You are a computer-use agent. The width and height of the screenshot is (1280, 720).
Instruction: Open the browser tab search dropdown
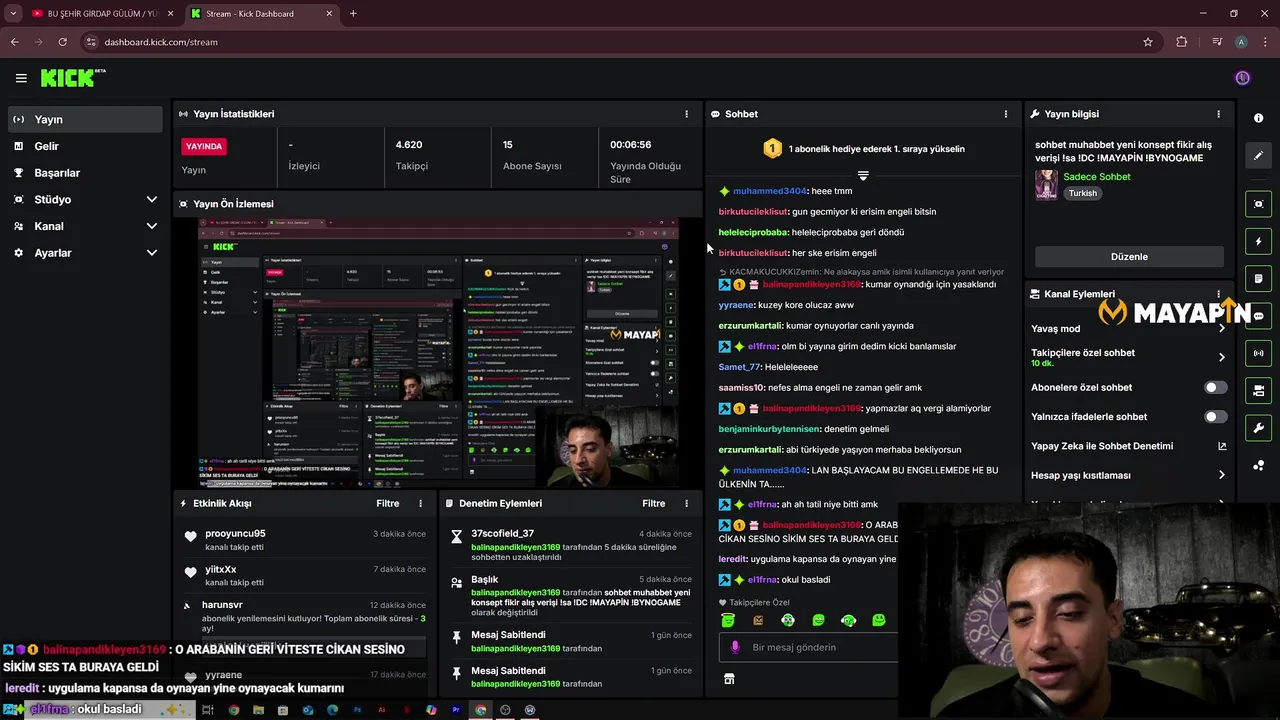pos(13,13)
